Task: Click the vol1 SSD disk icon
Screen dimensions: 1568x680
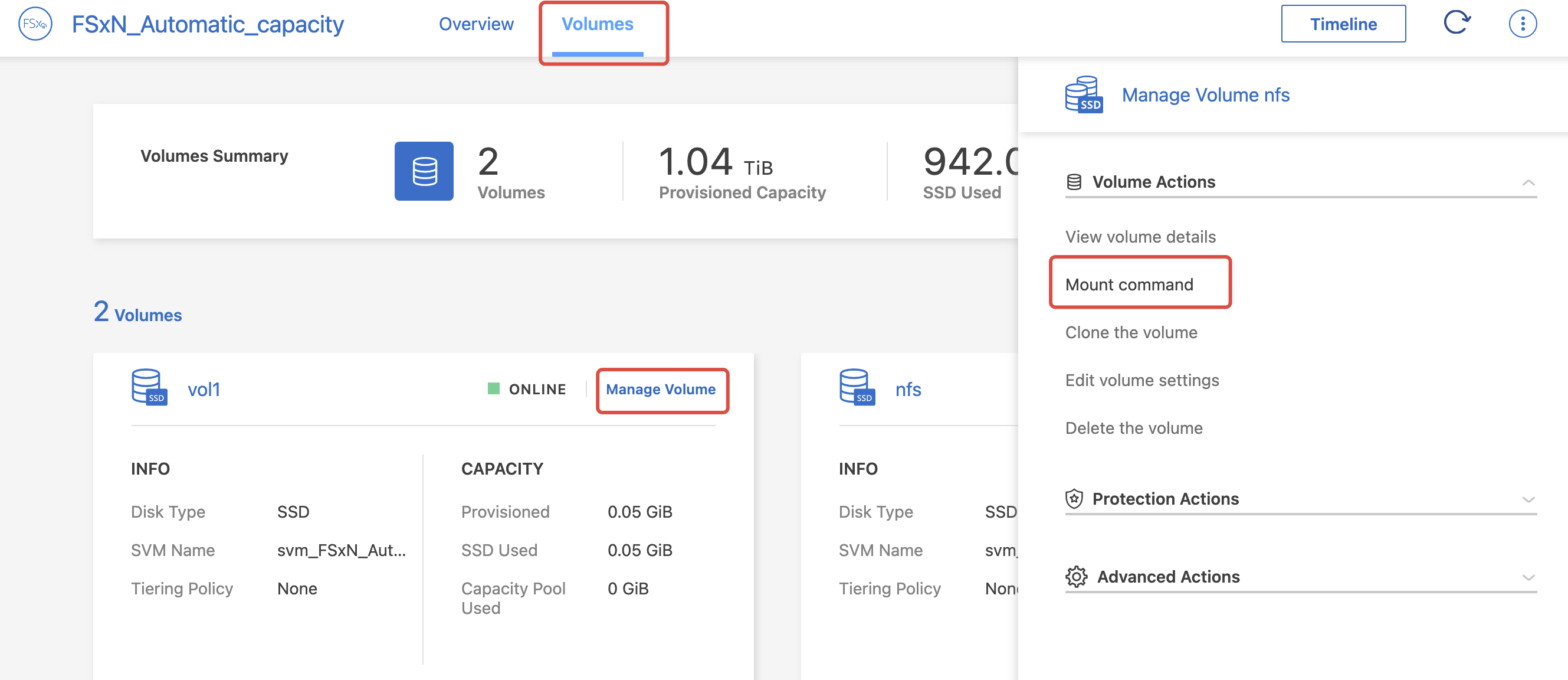Action: pos(149,387)
